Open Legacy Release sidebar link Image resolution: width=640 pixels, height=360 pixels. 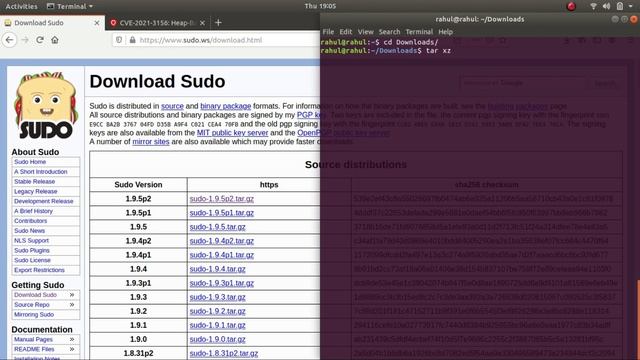click(x=36, y=191)
